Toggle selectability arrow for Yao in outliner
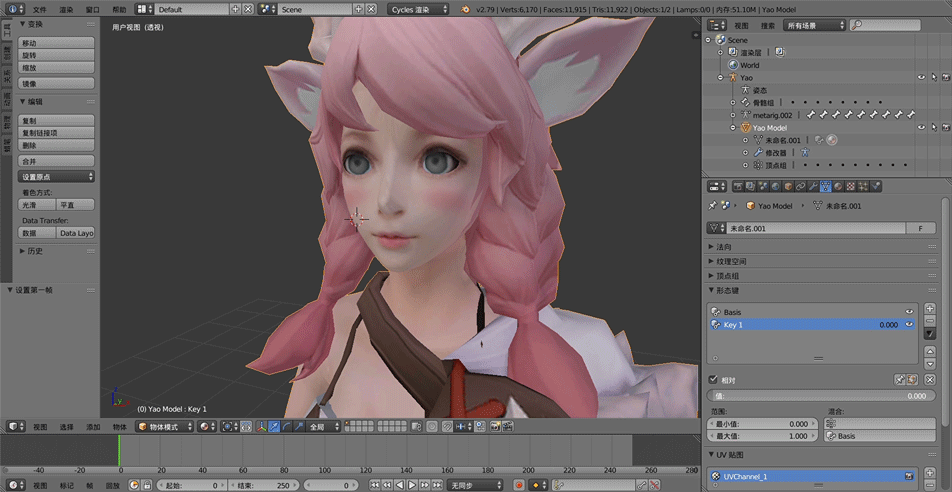952x492 pixels. point(934,77)
